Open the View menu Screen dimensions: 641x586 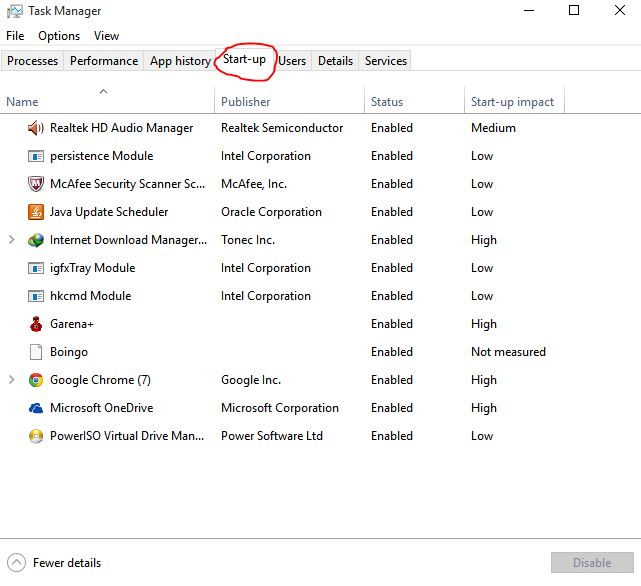(x=106, y=36)
